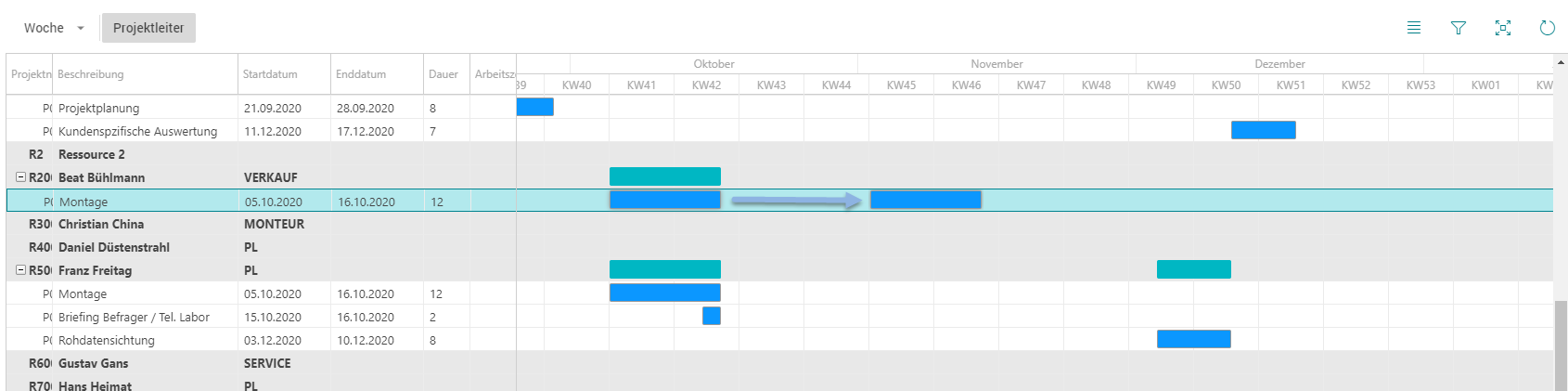Click the KW45 week header

[x=901, y=85]
